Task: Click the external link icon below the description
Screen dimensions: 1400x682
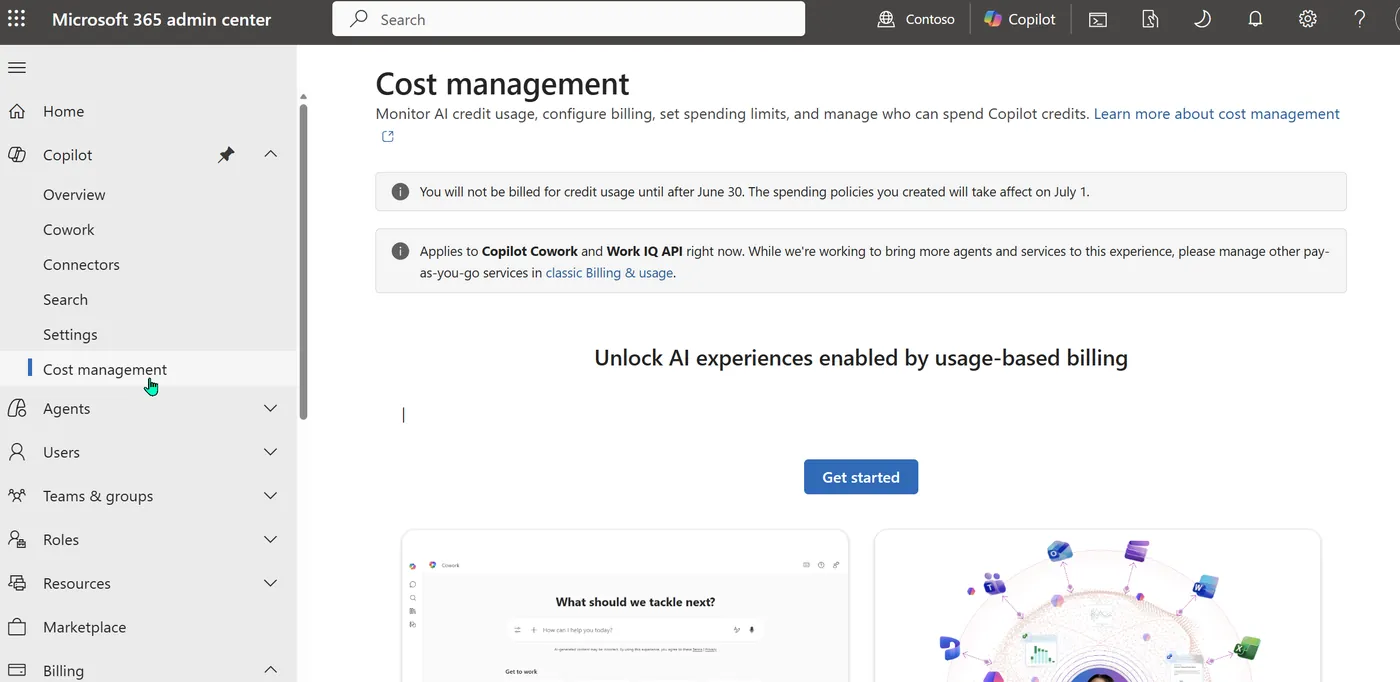Action: (x=388, y=137)
